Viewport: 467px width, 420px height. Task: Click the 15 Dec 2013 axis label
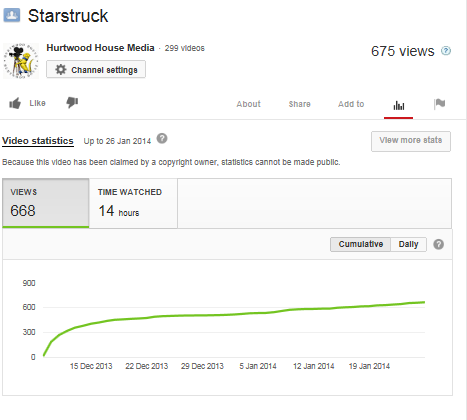(91, 366)
